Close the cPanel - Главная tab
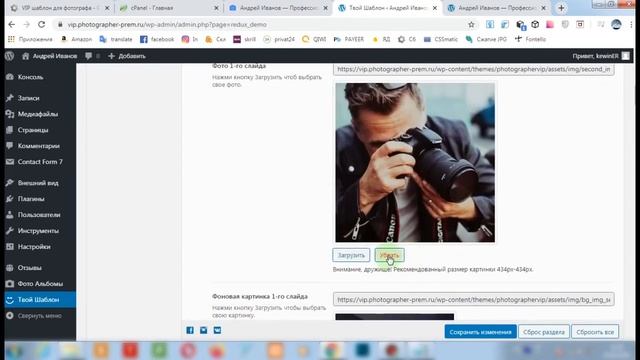This screenshot has height=360, width=640. click(x=216, y=8)
